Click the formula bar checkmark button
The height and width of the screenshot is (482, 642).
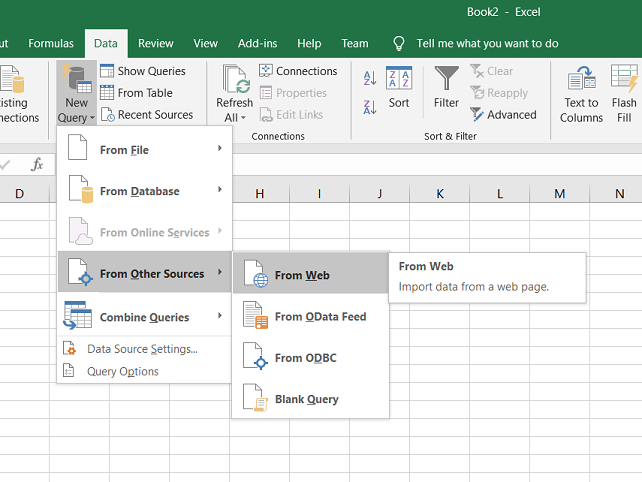click(5, 165)
